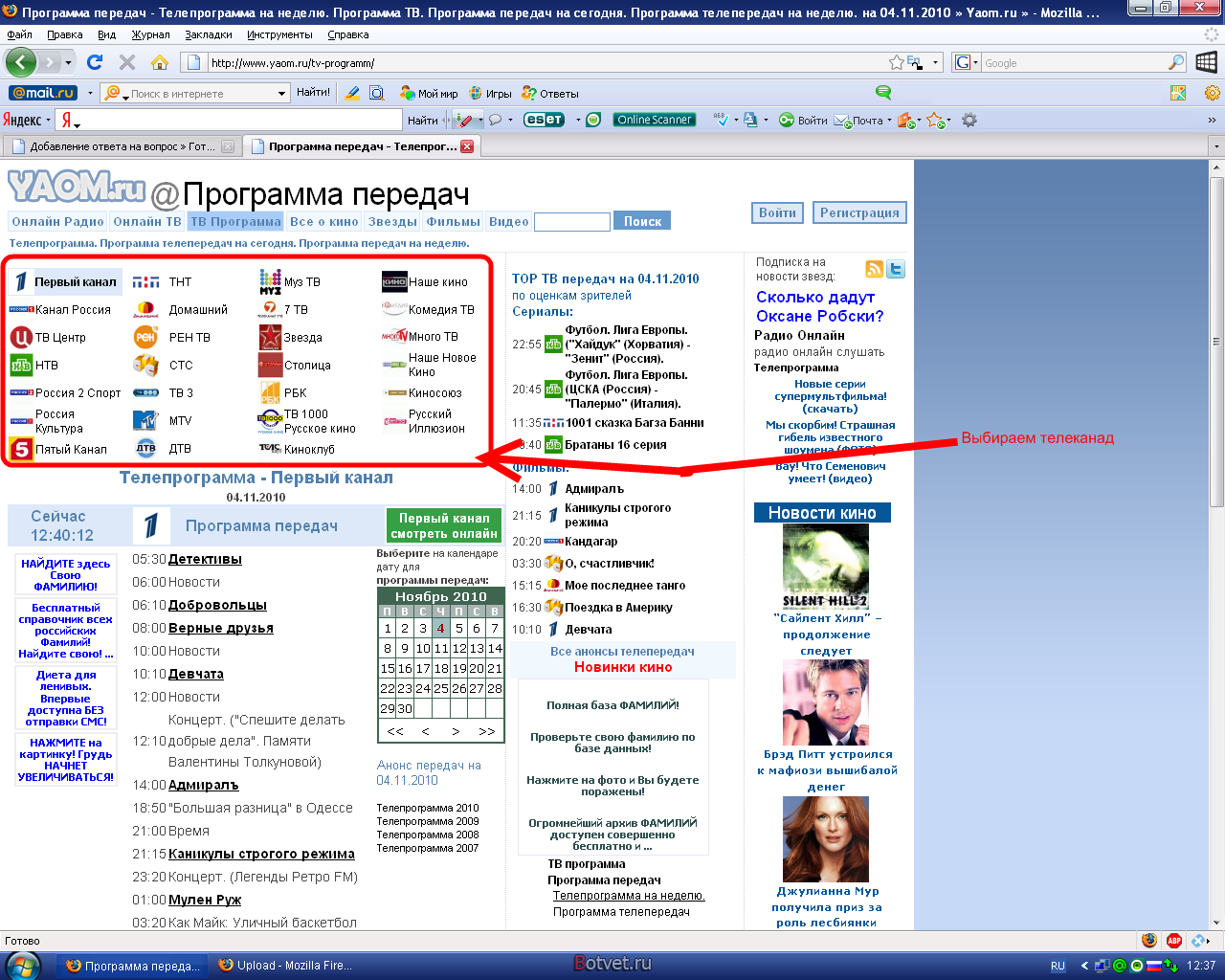Screen dimensions: 1225x980
Task: Open the Закладки menu
Action: point(209,34)
